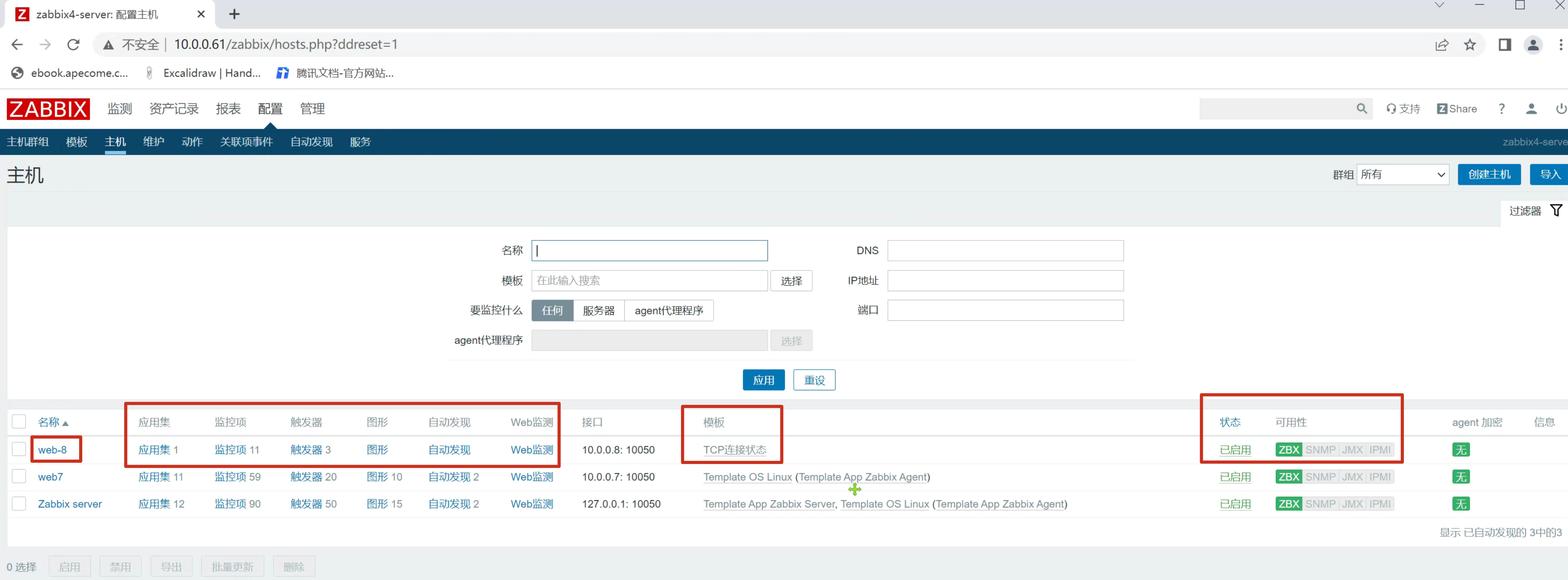Tick the Zabbix server row checkbox
Viewport: 1568px width, 580px height.
[x=19, y=503]
